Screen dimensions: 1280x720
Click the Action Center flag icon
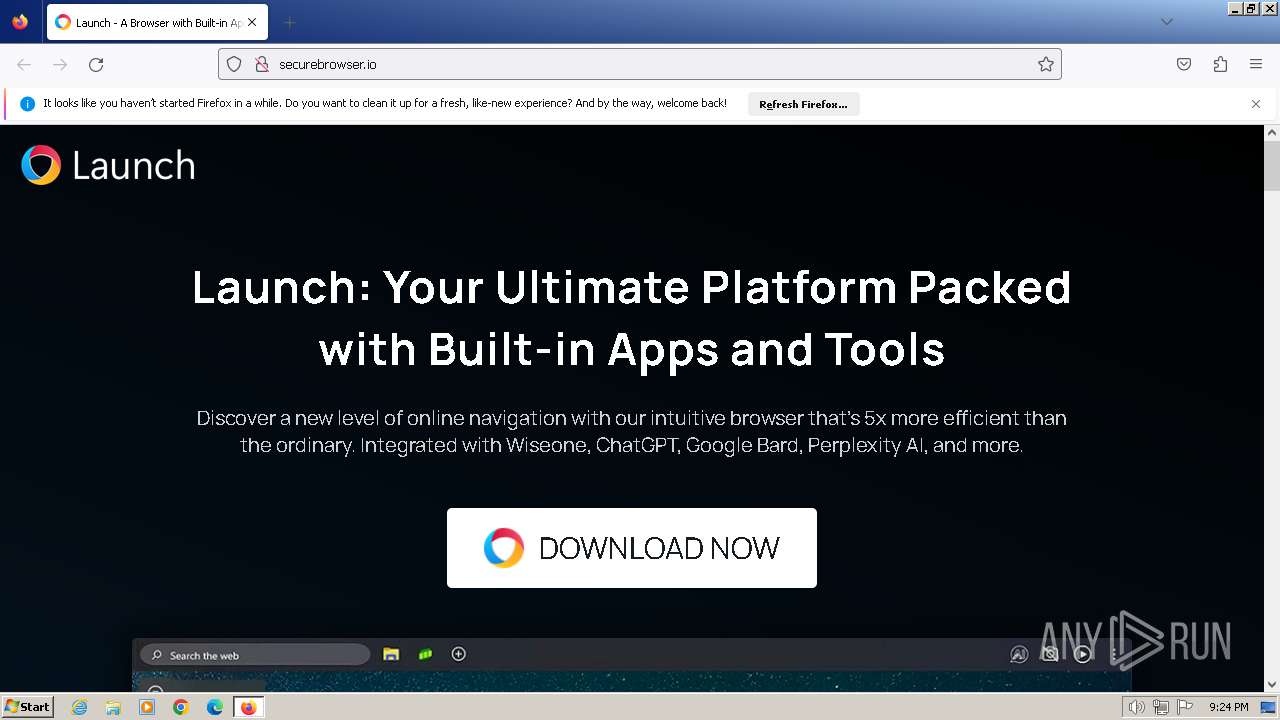click(1184, 707)
